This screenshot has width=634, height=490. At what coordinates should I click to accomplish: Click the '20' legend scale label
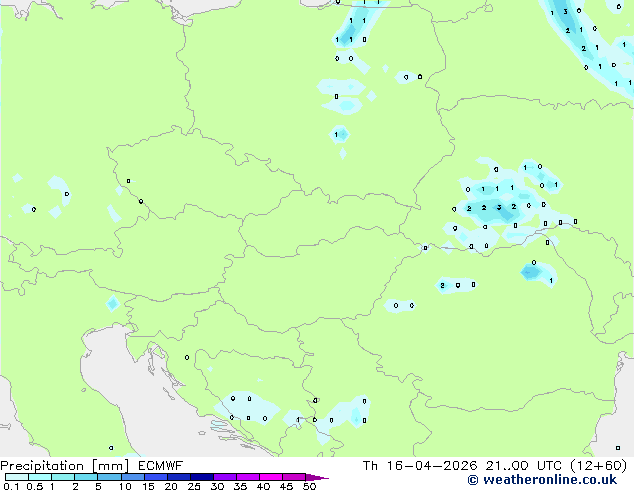pos(171,486)
